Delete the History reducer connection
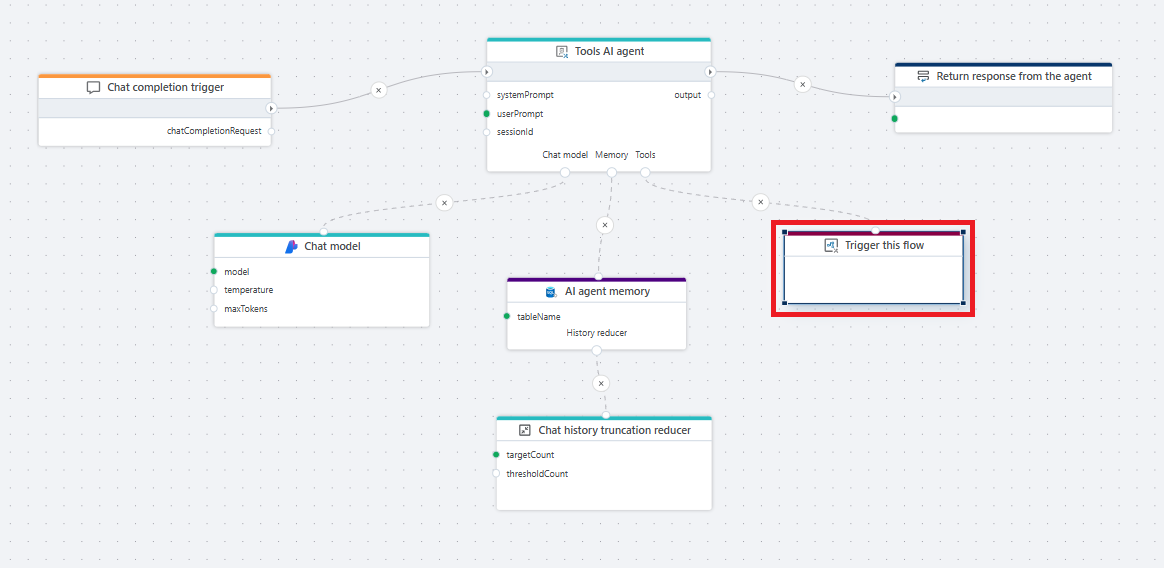This screenshot has width=1164, height=568. 601,383
